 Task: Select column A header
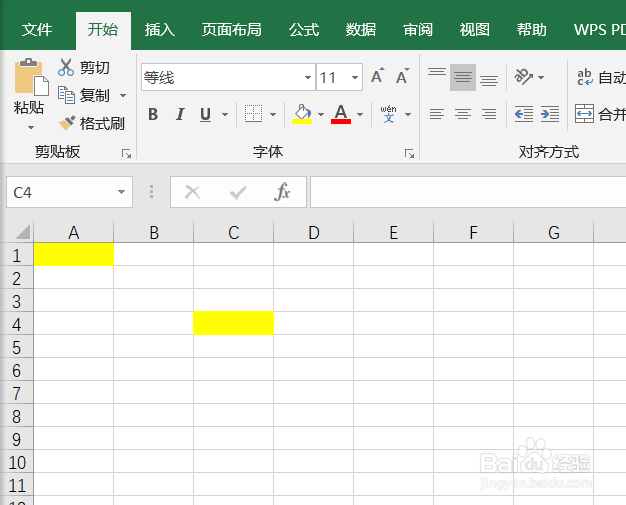[73, 232]
